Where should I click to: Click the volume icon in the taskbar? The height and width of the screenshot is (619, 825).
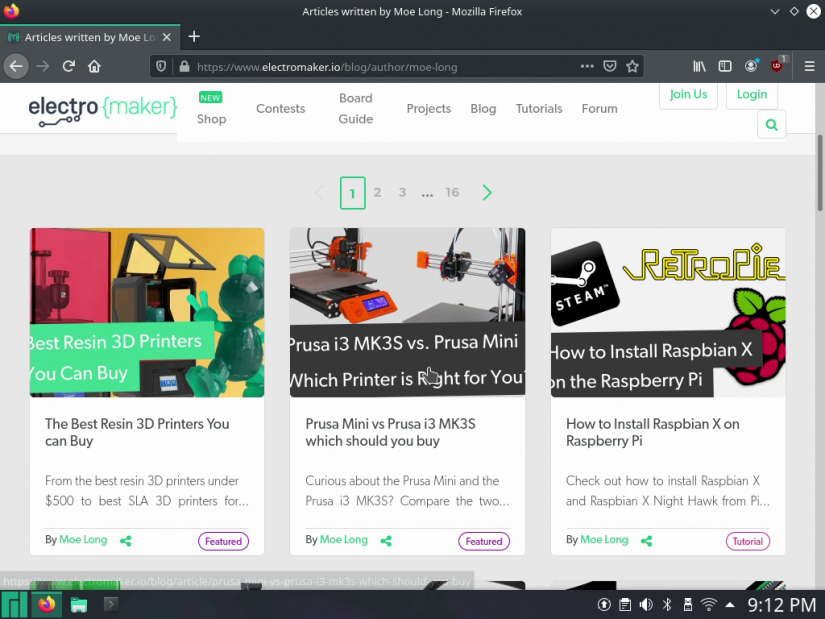pyautogui.click(x=644, y=604)
